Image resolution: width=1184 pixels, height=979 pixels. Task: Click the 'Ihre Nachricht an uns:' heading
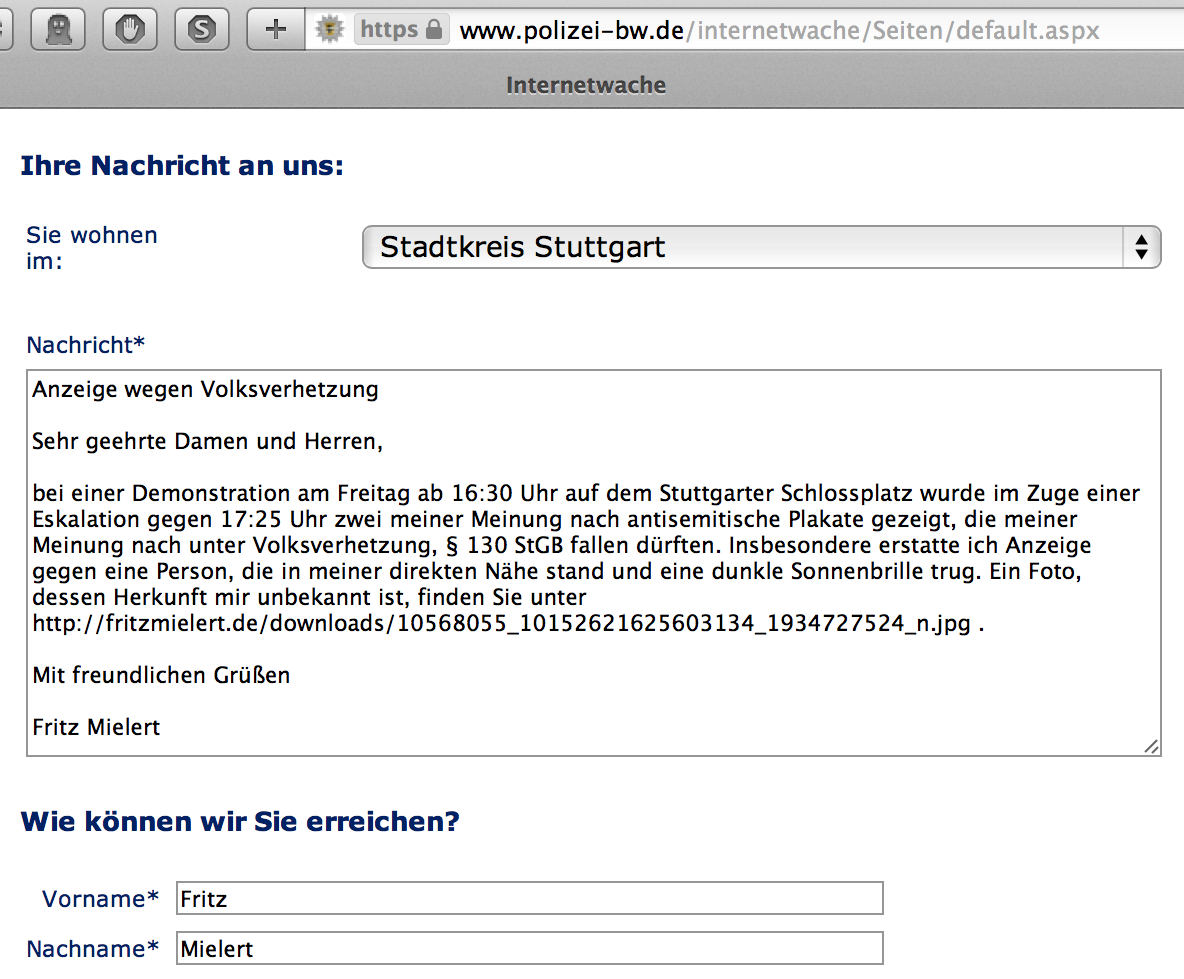coord(182,165)
